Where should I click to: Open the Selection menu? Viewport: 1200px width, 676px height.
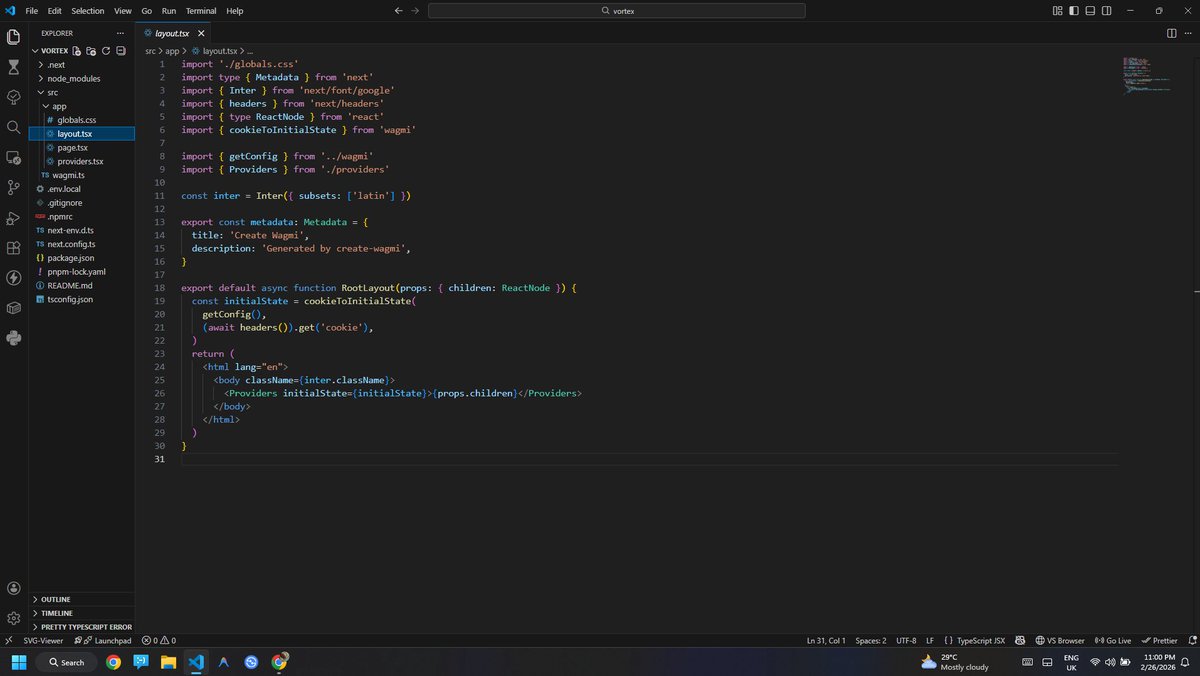point(88,10)
